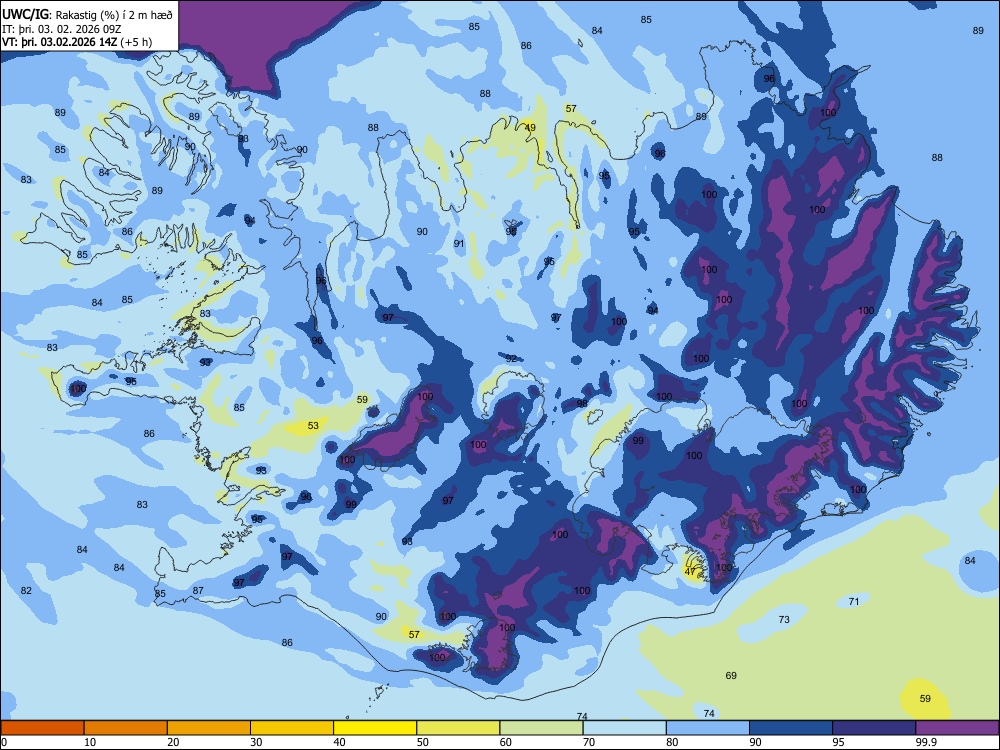Click the 'IT: þri. 03. 02. 2026 09Z' line
This screenshot has width=1000, height=750.
(61, 29)
